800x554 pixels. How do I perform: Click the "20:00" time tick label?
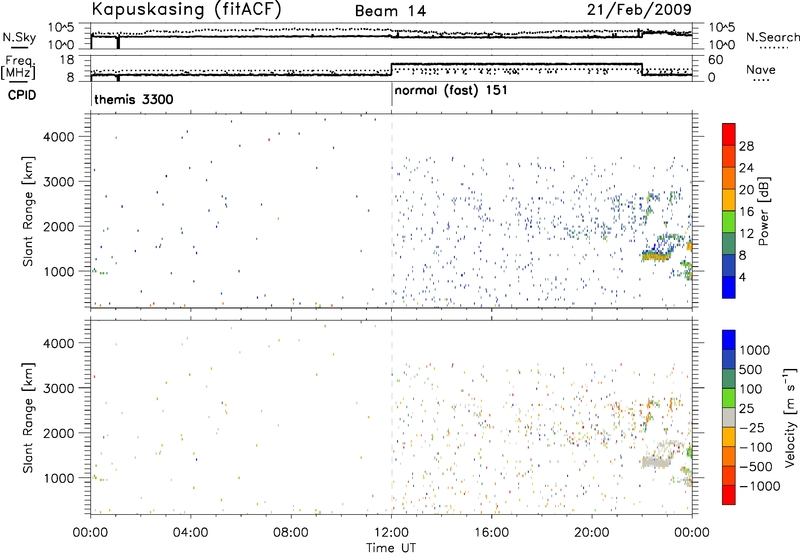592,533
